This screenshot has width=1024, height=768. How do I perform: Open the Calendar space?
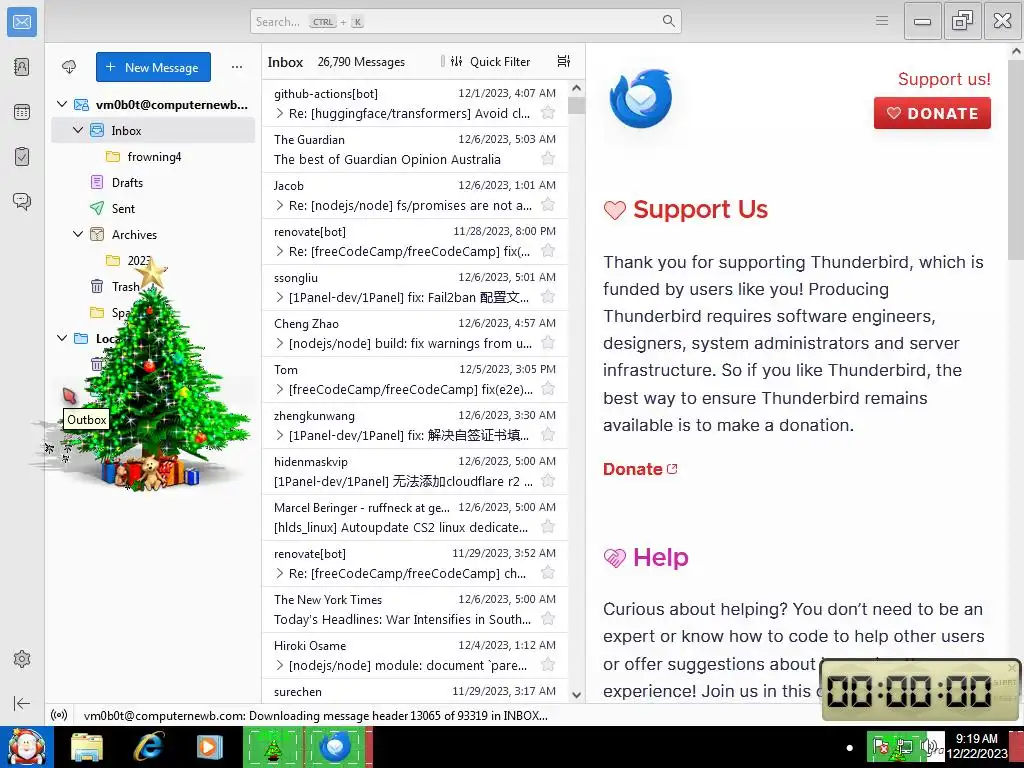point(22,112)
